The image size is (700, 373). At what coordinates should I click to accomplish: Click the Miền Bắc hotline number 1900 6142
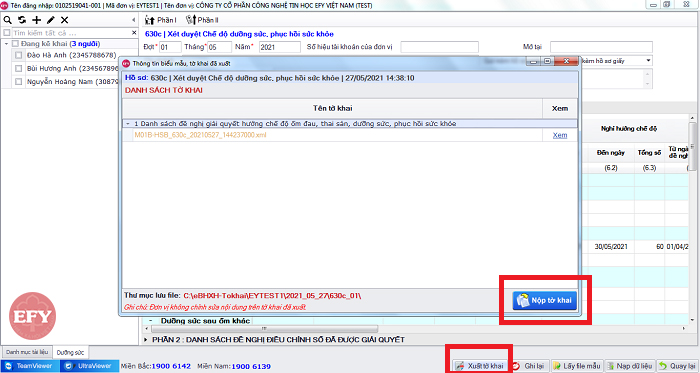click(x=171, y=366)
